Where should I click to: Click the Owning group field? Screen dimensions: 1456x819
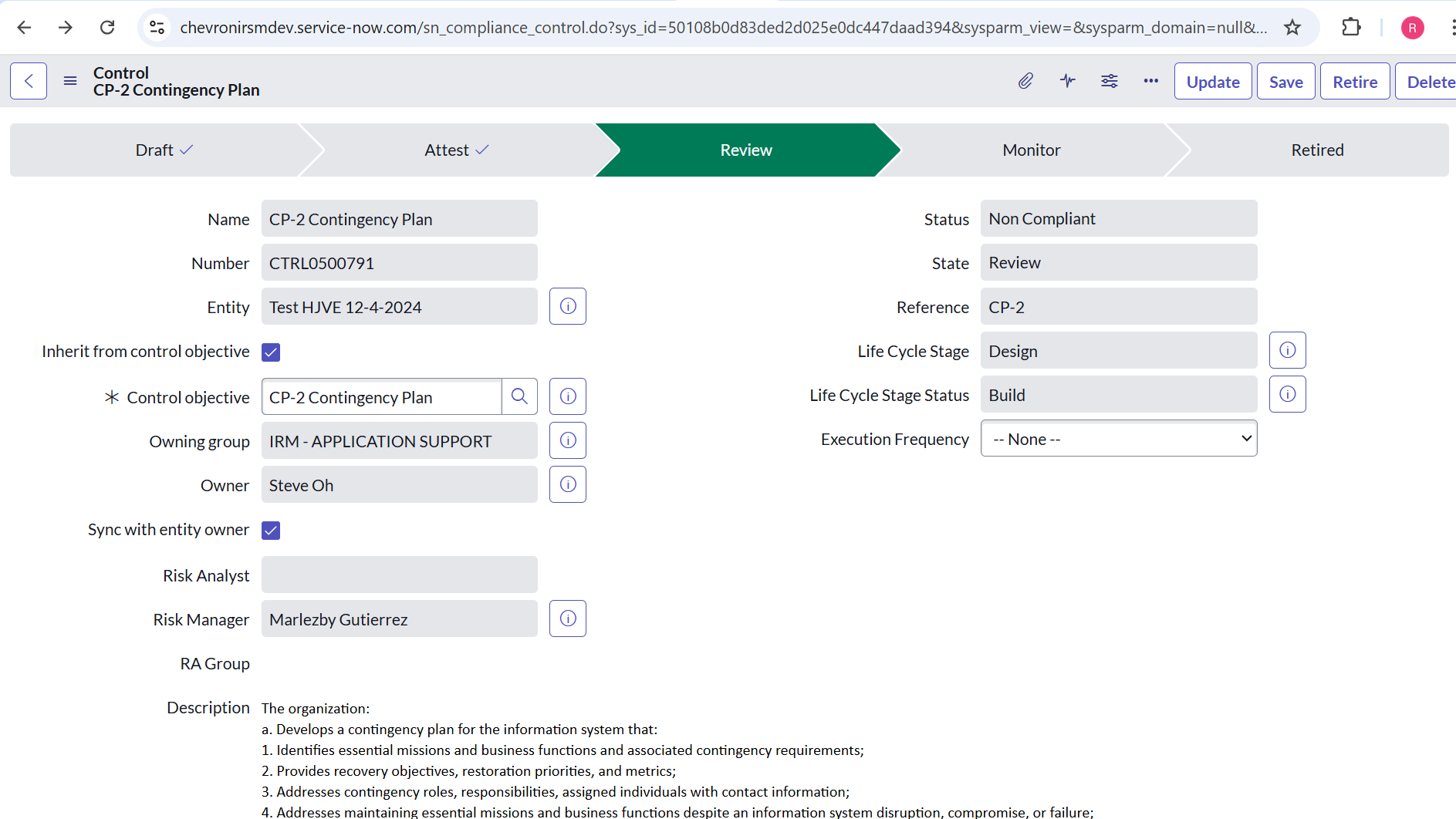click(400, 440)
